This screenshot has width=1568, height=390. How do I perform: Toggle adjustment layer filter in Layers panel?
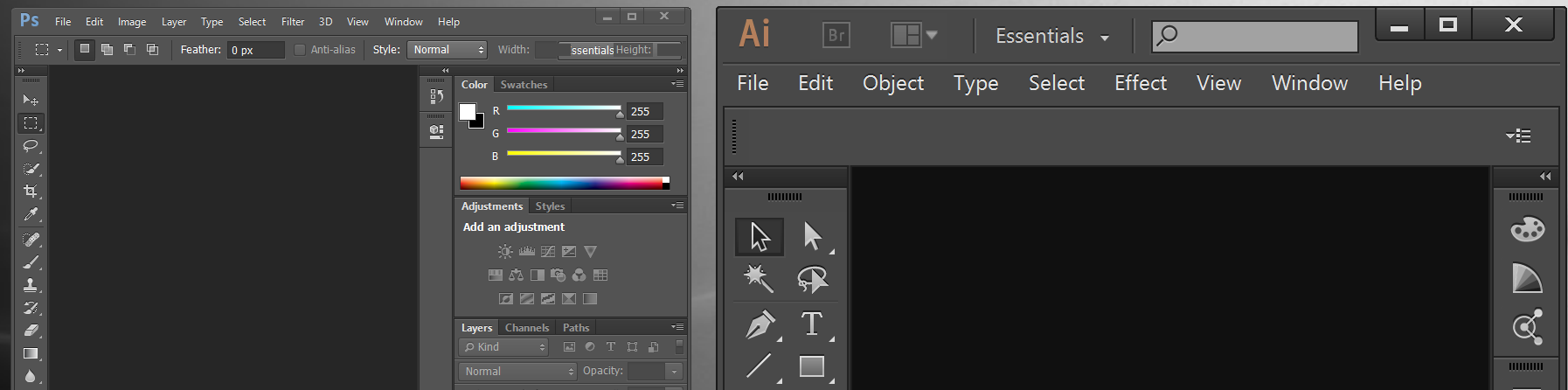tap(590, 347)
